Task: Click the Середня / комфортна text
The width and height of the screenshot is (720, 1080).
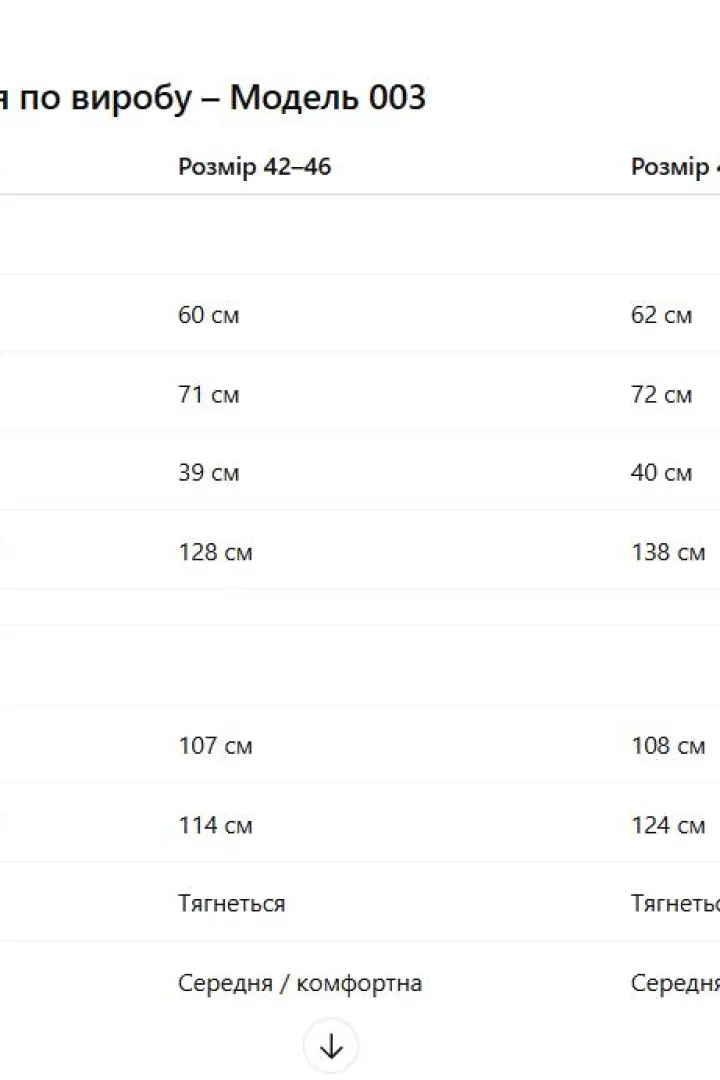Action: (300, 983)
